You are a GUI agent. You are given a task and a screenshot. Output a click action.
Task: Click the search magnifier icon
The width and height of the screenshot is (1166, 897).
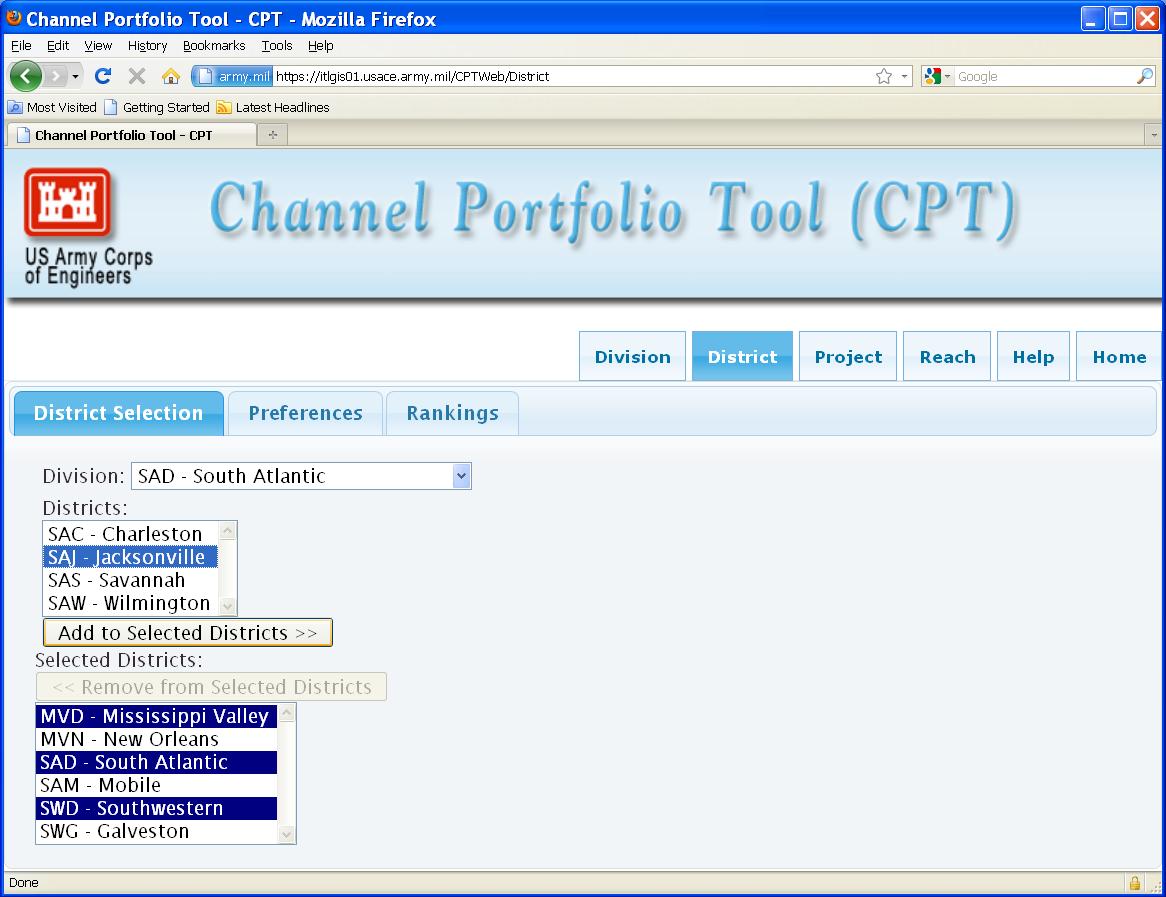click(x=1145, y=76)
